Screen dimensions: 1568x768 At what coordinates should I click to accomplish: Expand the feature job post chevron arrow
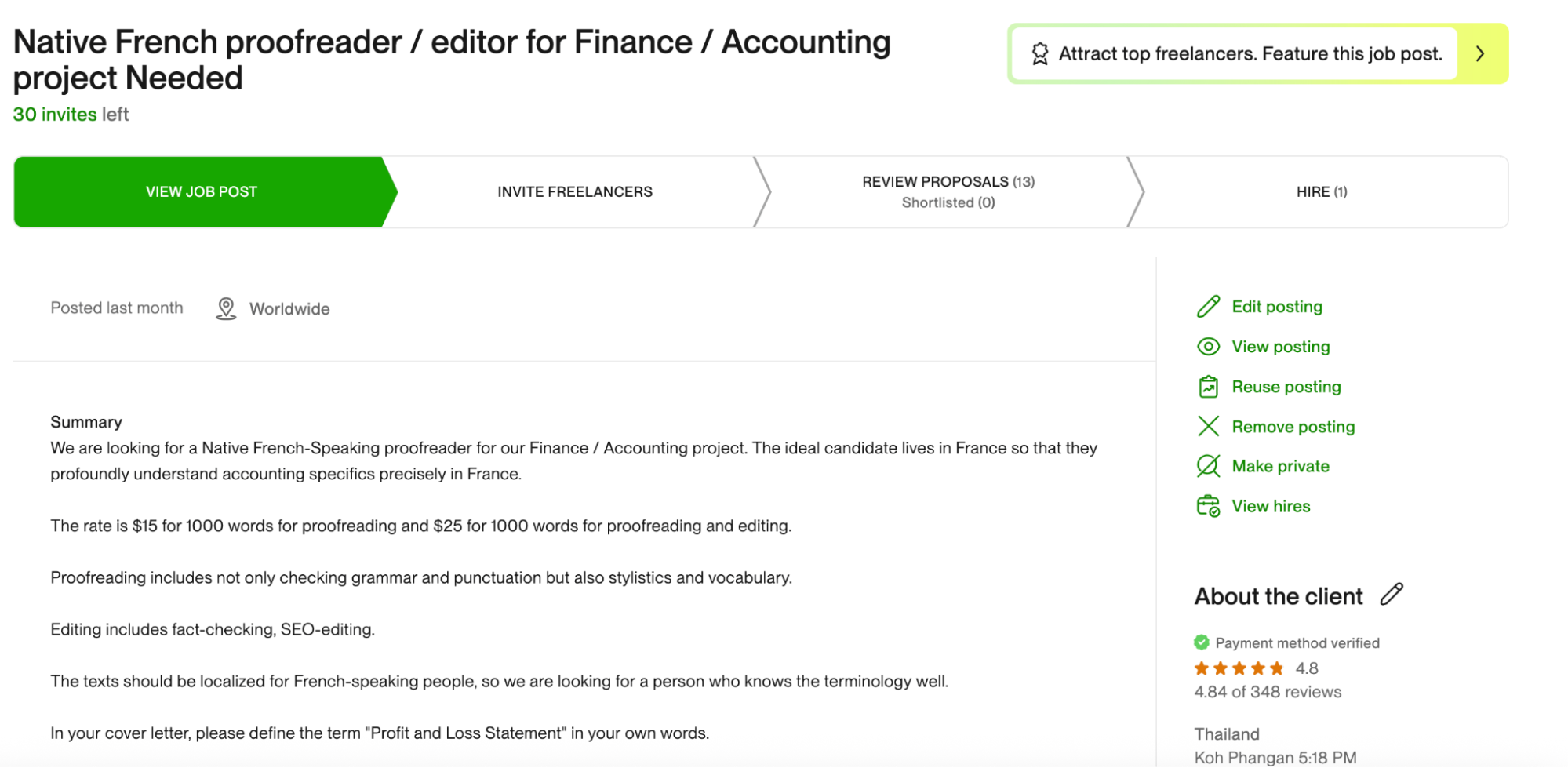(1480, 54)
